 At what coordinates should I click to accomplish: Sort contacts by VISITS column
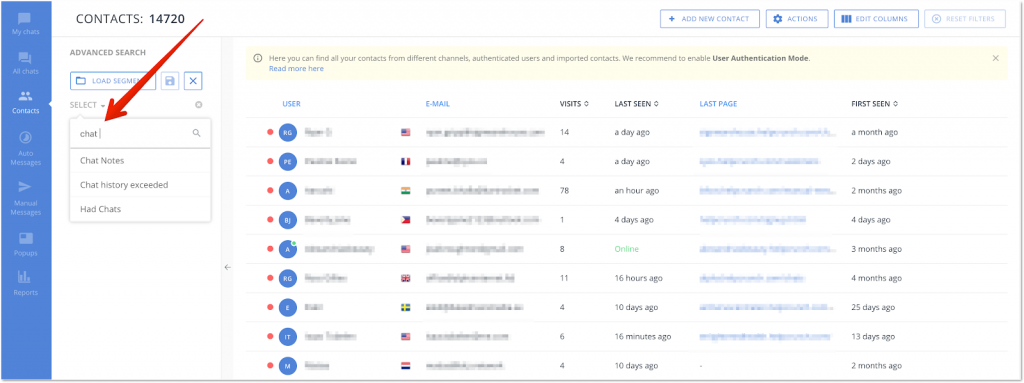click(x=574, y=103)
